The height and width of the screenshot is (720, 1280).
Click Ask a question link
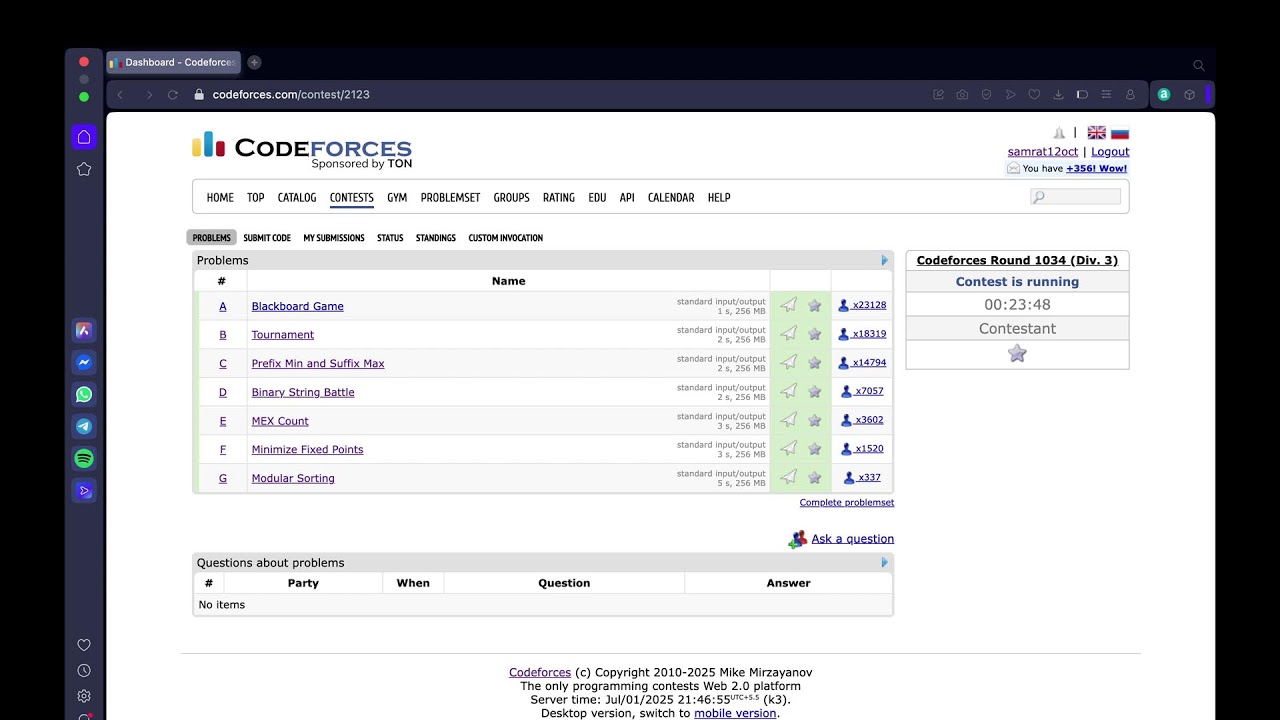pyautogui.click(x=852, y=539)
